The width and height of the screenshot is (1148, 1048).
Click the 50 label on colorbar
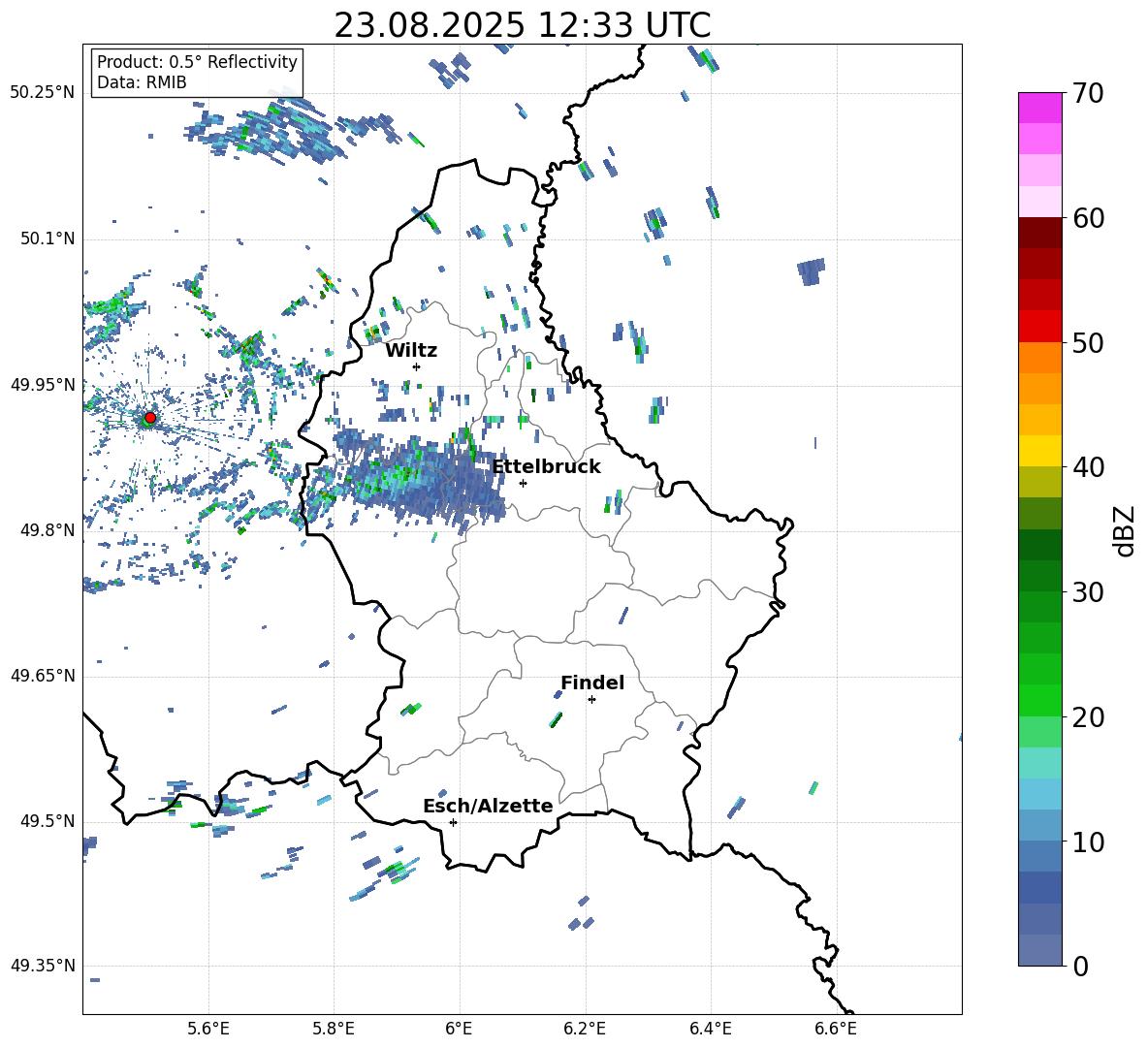[1088, 342]
